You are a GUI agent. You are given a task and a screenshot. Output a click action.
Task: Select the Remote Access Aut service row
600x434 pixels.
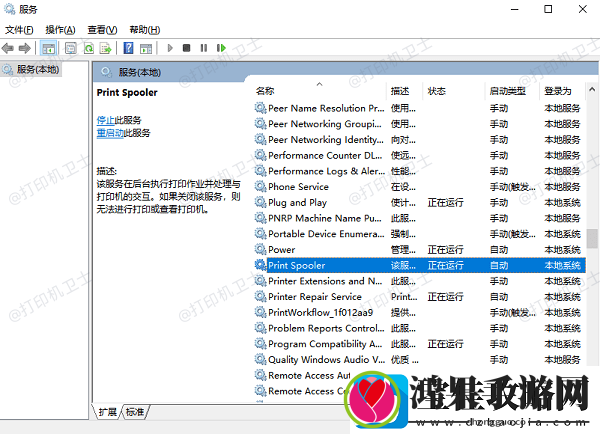tap(309, 375)
